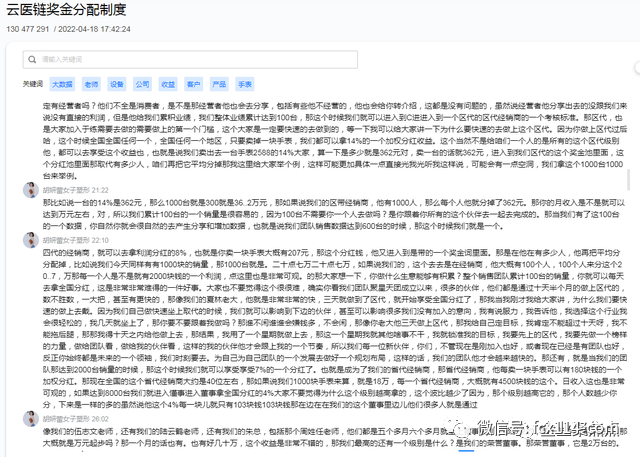Click speaker name with timestamp 22:10
This screenshot has width=640, height=457.
pos(76,240)
